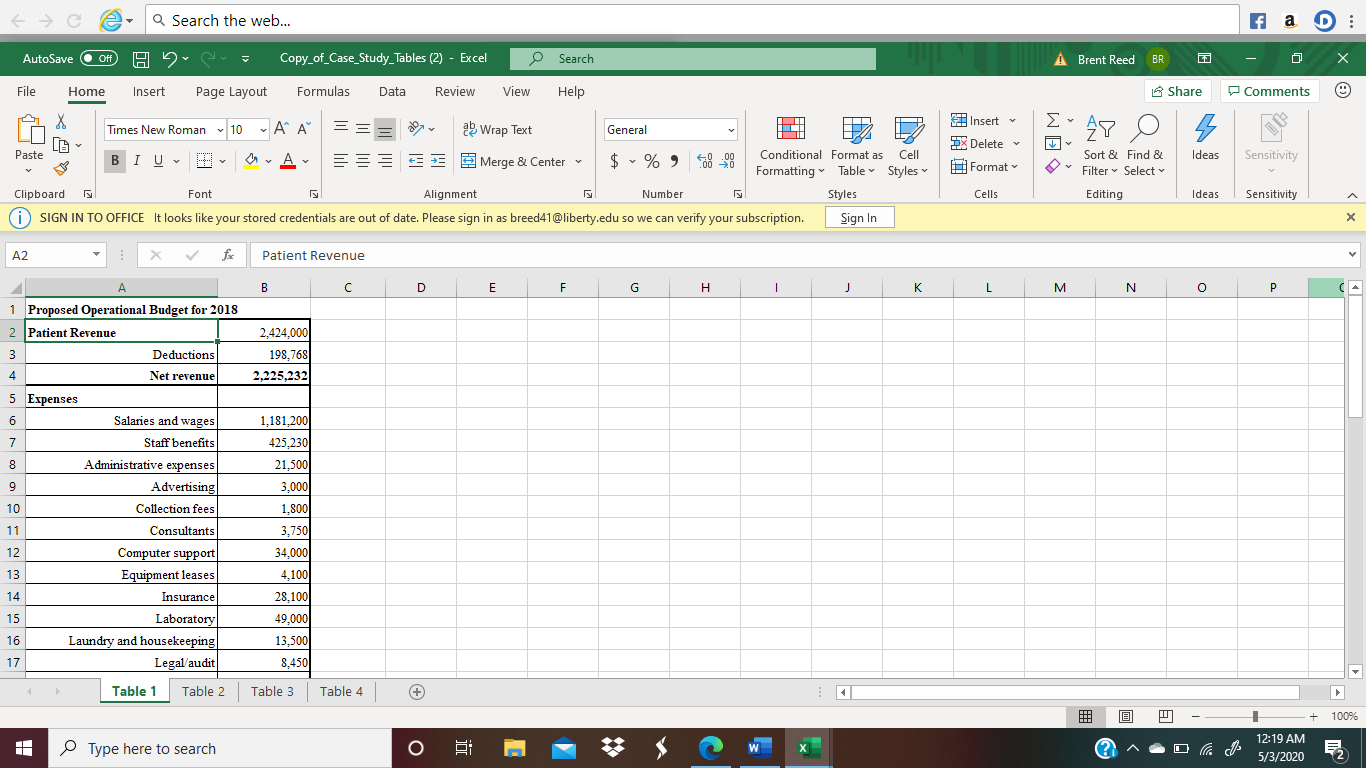The height and width of the screenshot is (768, 1366).
Task: Apply the yellow fill color
Action: coord(253,161)
